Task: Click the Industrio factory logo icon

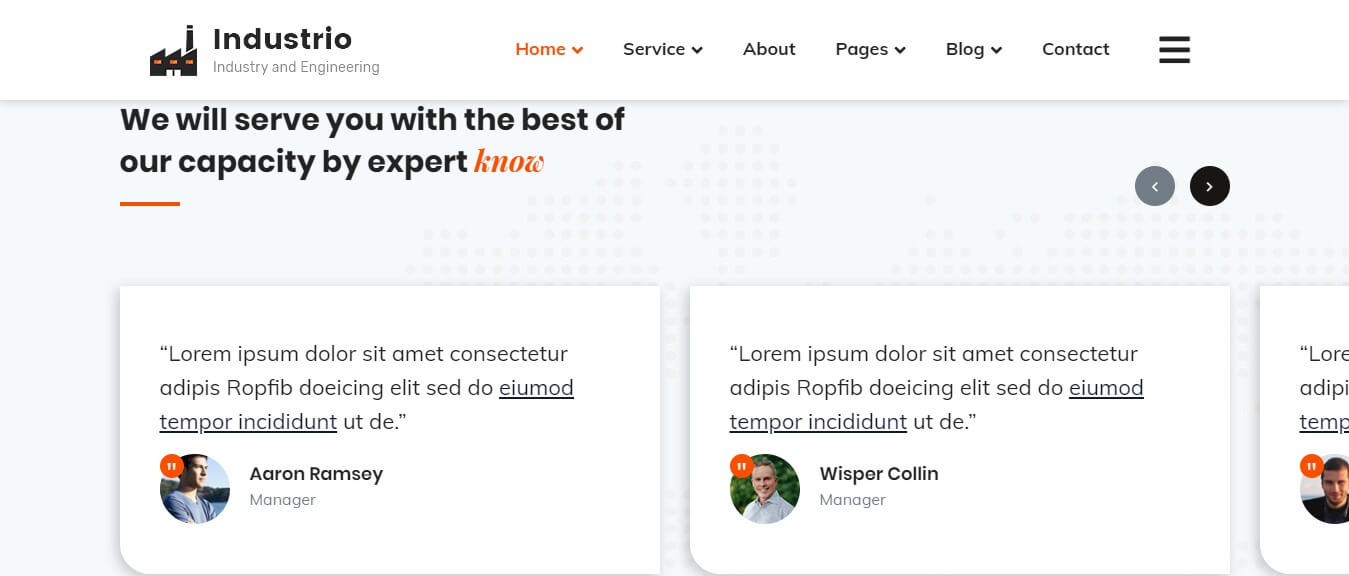Action: 173,52
